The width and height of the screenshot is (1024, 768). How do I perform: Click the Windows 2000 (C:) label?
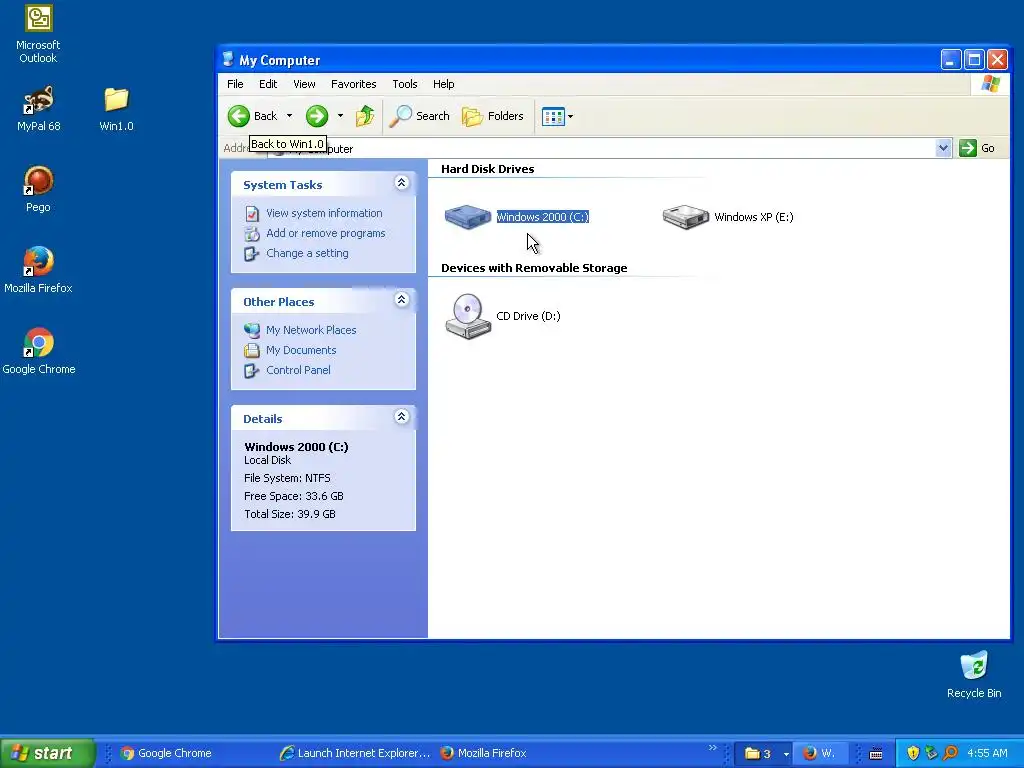tap(543, 217)
